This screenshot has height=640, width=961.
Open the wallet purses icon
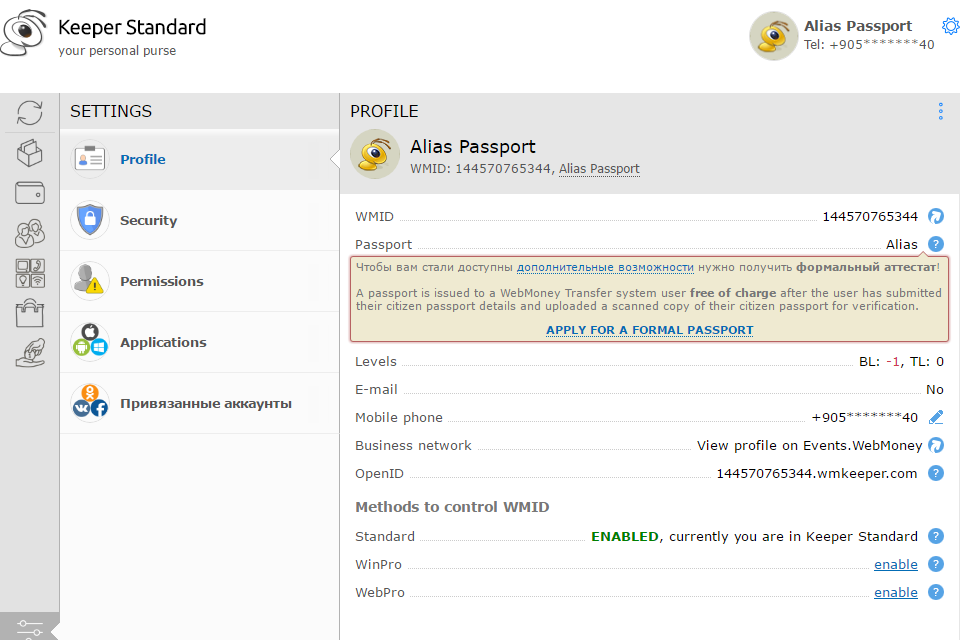tap(30, 193)
